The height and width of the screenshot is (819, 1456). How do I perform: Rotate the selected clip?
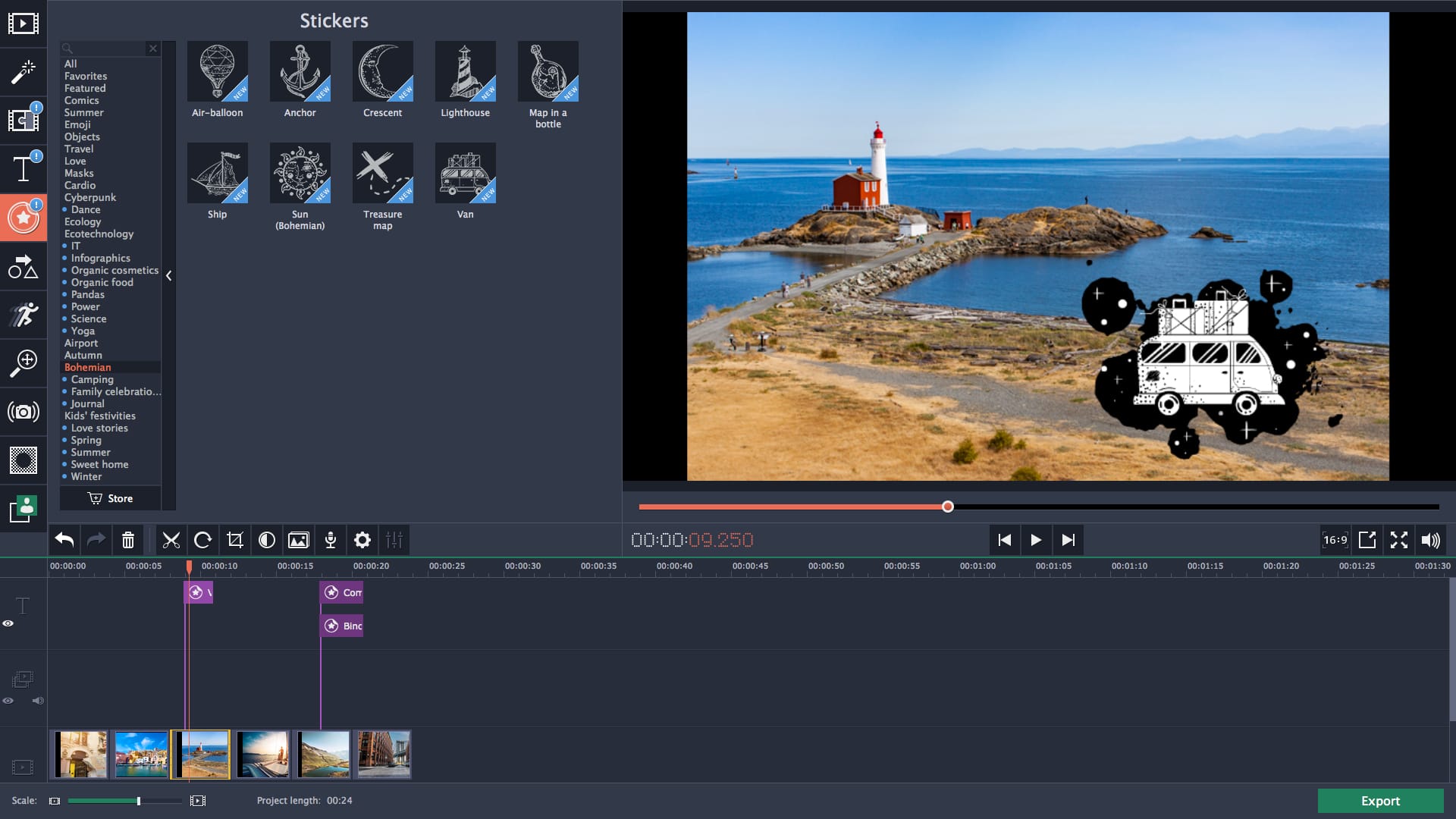(x=203, y=540)
